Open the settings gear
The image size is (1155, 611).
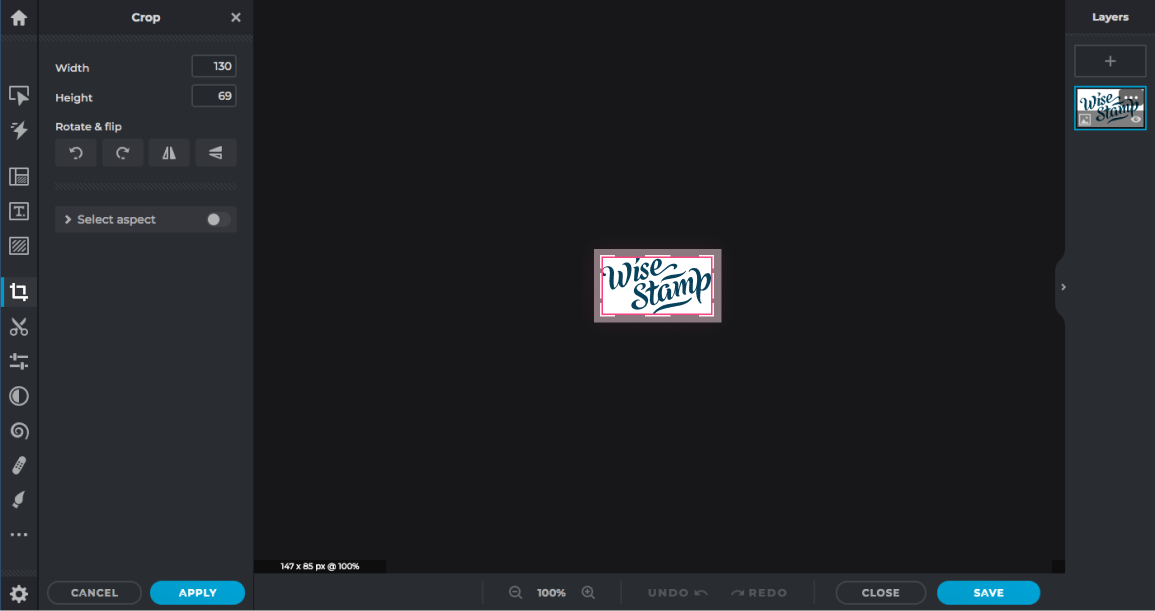click(18, 593)
